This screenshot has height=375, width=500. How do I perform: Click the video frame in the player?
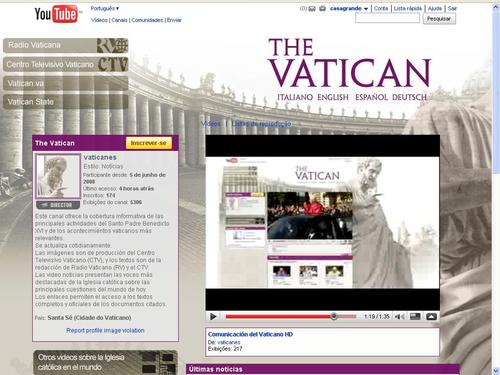(x=322, y=223)
